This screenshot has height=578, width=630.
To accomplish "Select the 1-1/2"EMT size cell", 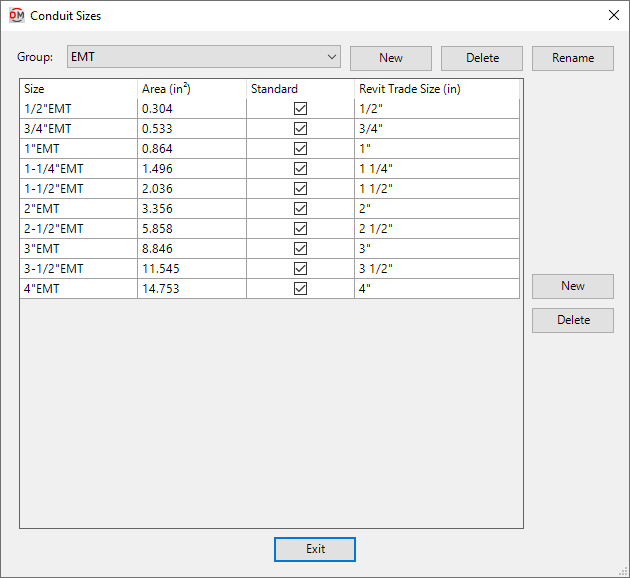I will click(78, 188).
